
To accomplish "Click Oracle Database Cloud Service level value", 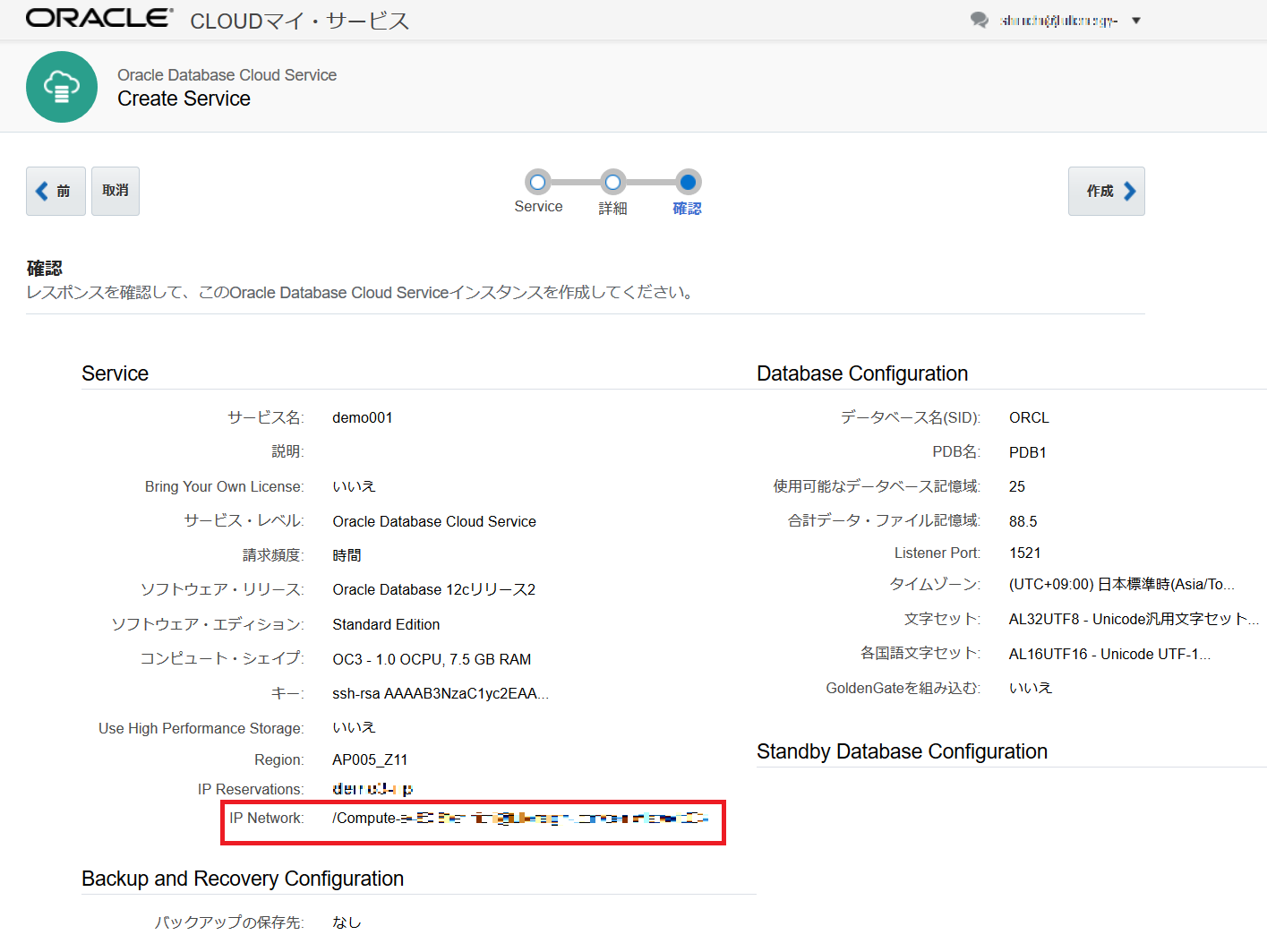I will click(x=434, y=521).
